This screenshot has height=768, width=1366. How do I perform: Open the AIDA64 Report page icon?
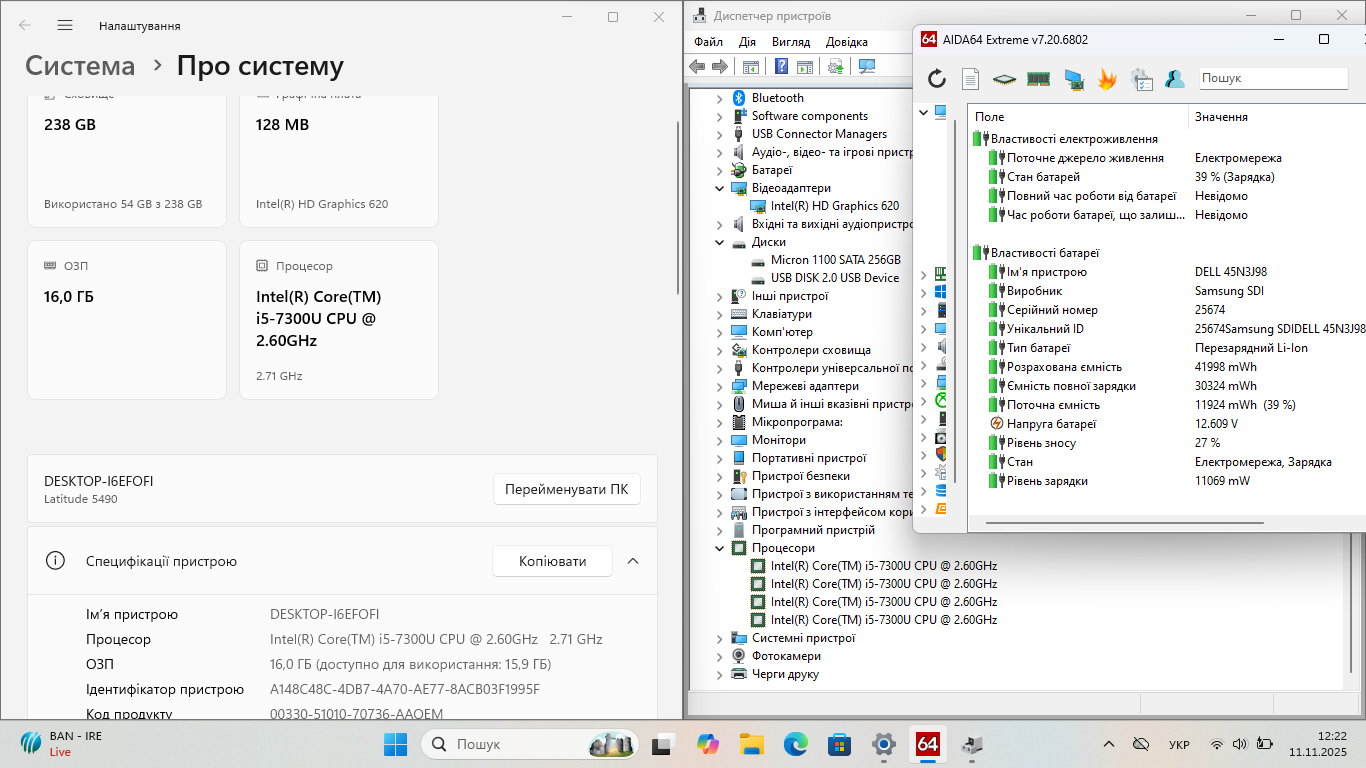click(970, 79)
